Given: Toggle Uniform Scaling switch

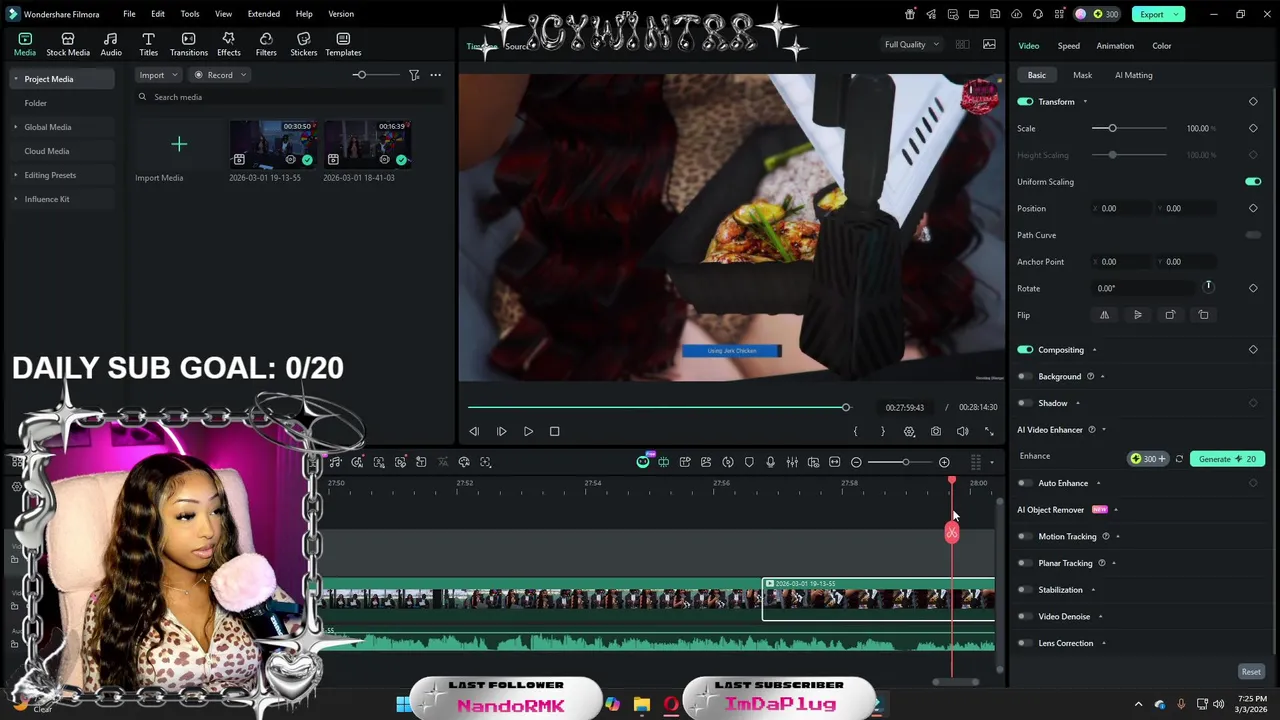Looking at the screenshot, I should tap(1253, 182).
